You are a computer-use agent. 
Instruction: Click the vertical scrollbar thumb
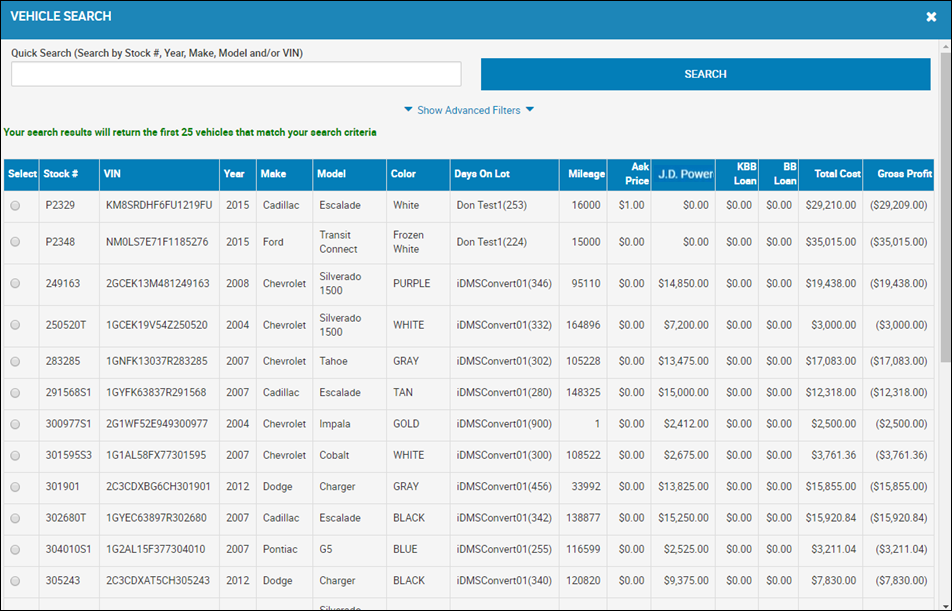click(x=945, y=208)
